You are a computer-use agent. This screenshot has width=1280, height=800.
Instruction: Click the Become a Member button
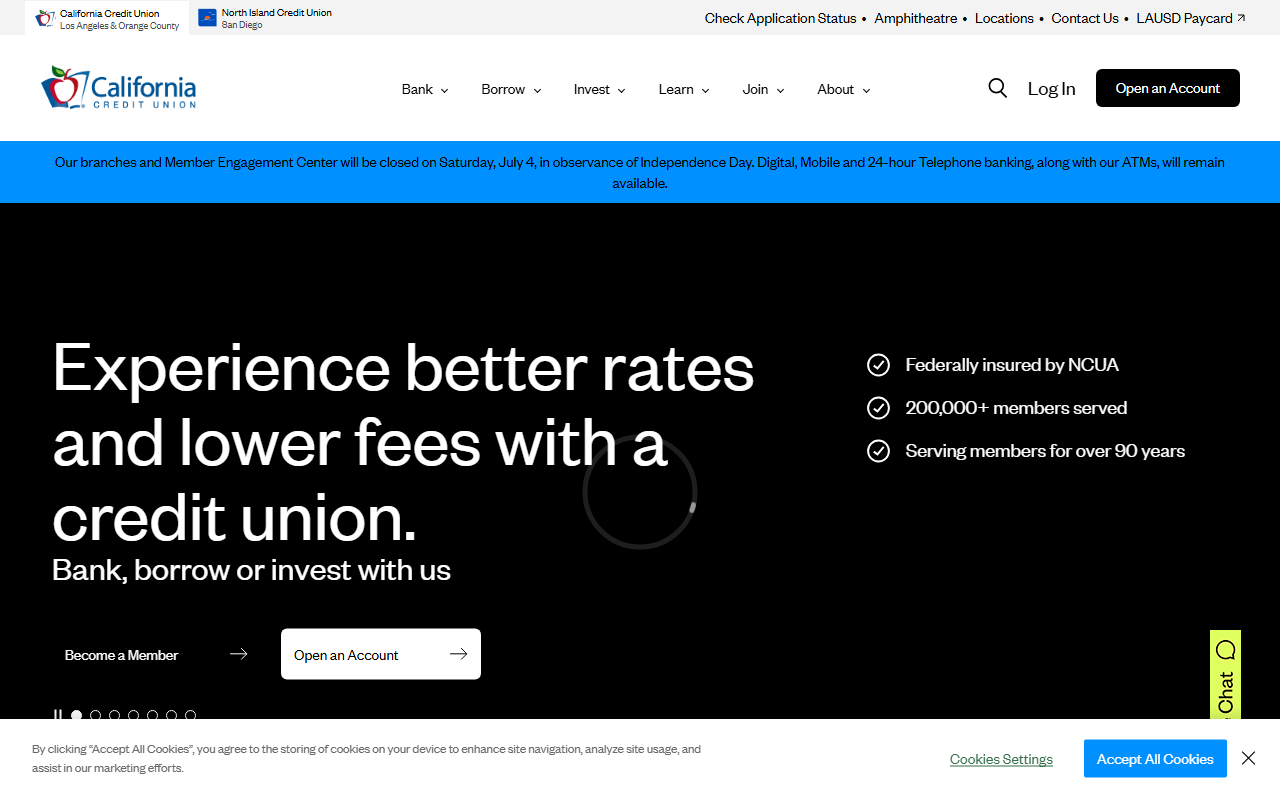pos(156,654)
